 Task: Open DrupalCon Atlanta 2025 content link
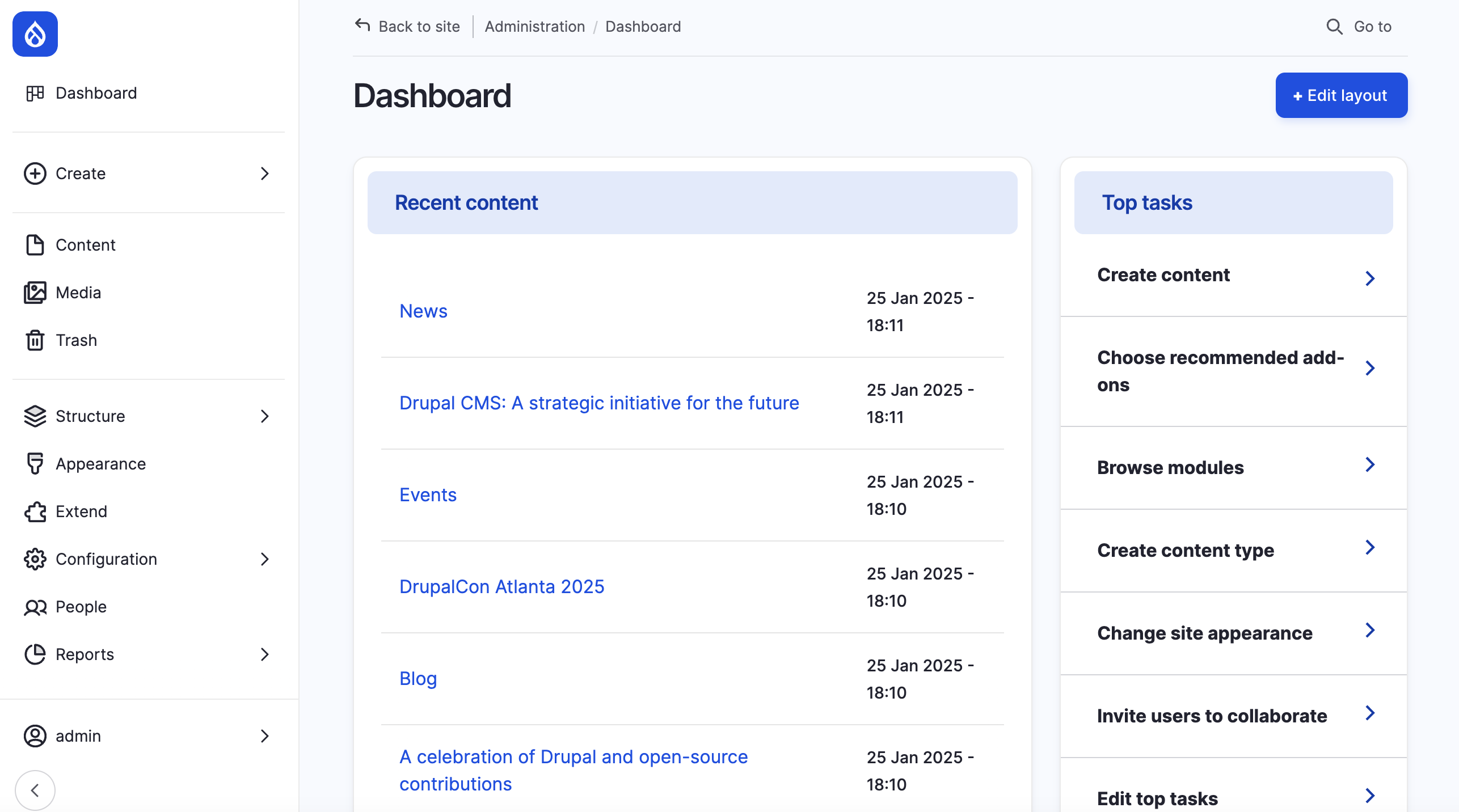[x=501, y=585]
